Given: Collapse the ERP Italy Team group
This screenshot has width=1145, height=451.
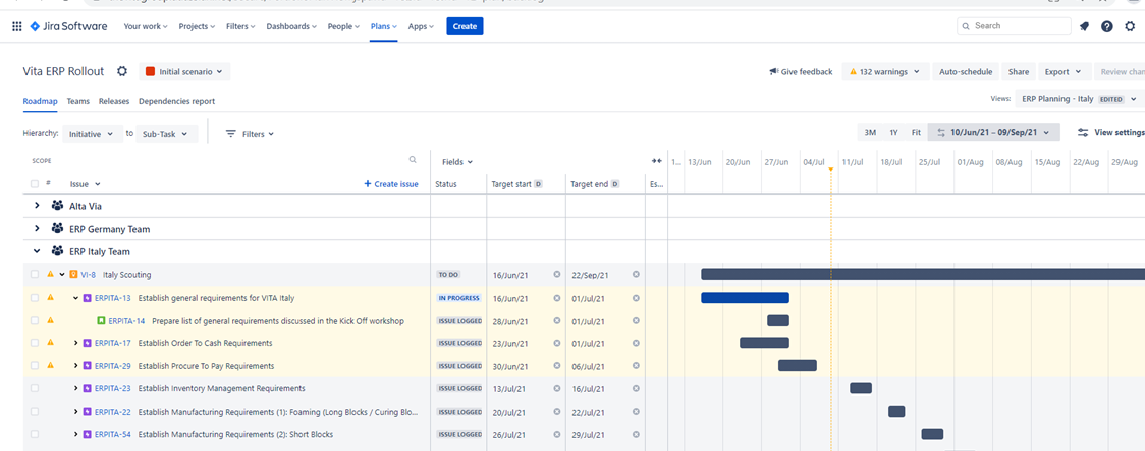Looking at the screenshot, I should pos(37,251).
